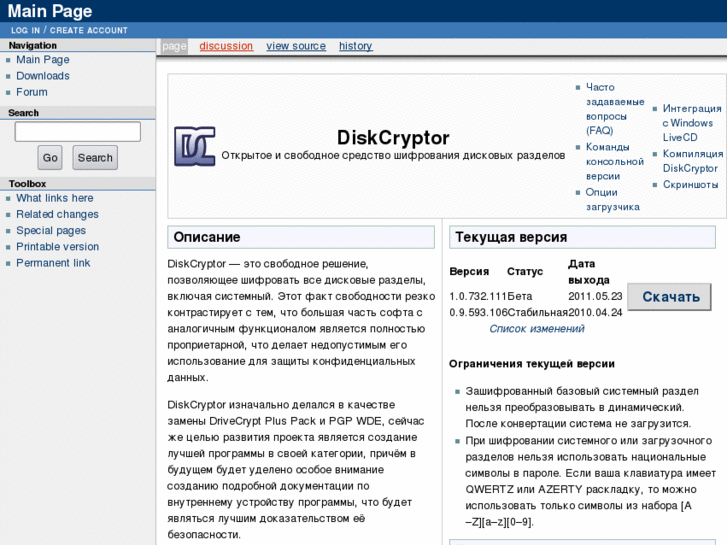Click the Дата выхода column header

point(589,272)
